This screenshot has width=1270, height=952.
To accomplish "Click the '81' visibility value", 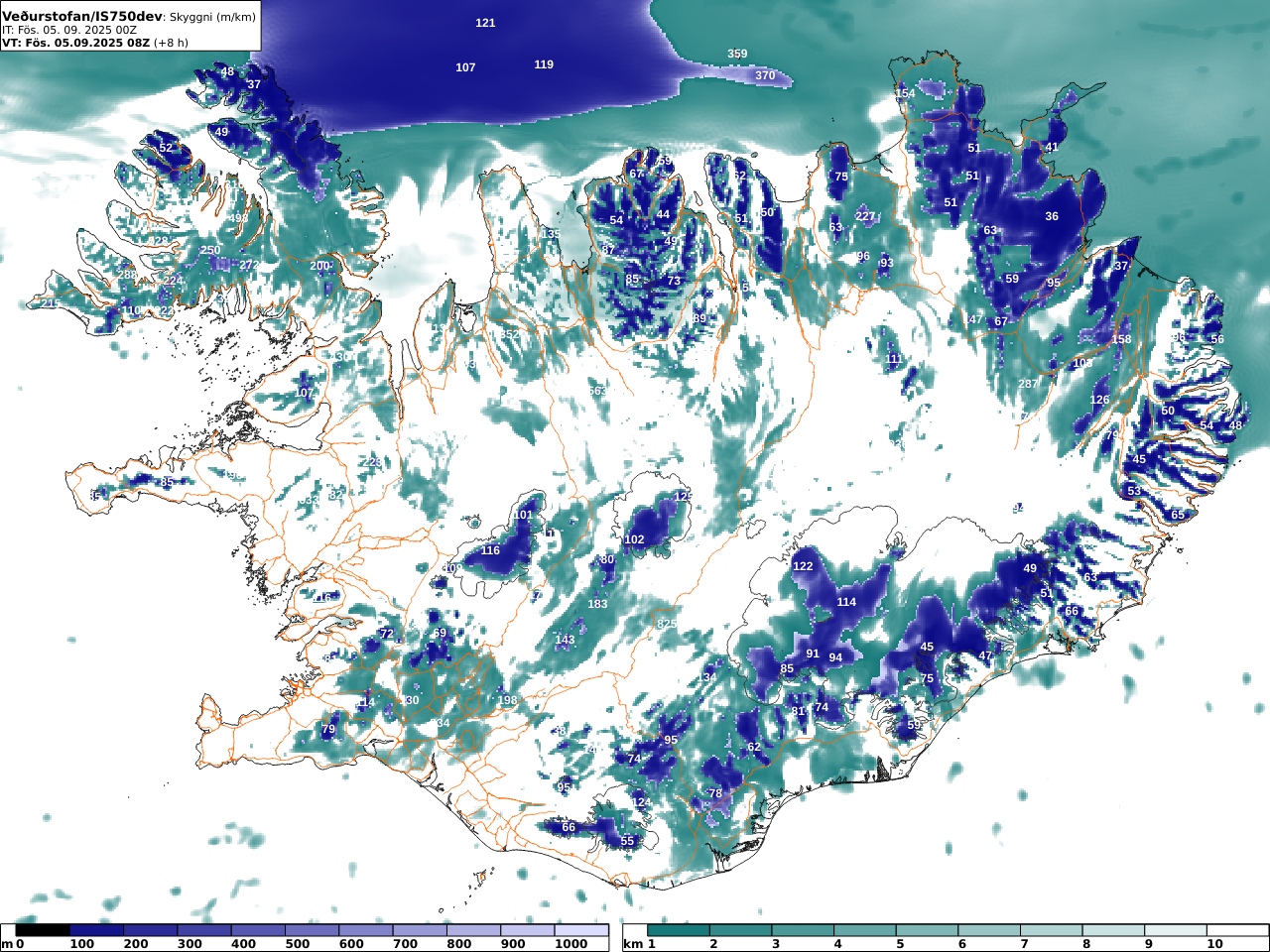I will click(798, 711).
